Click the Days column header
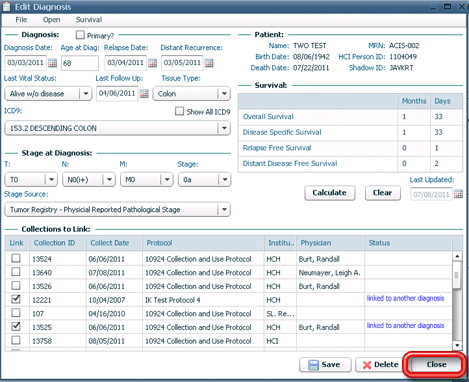The image size is (469, 382). [x=446, y=101]
